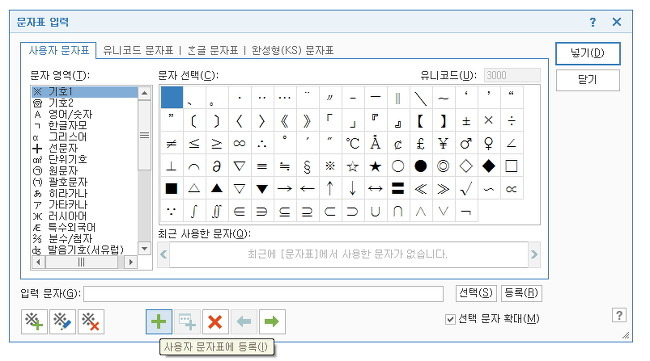
Task: Select 그리스어 in the character area list
Action: coord(85,137)
